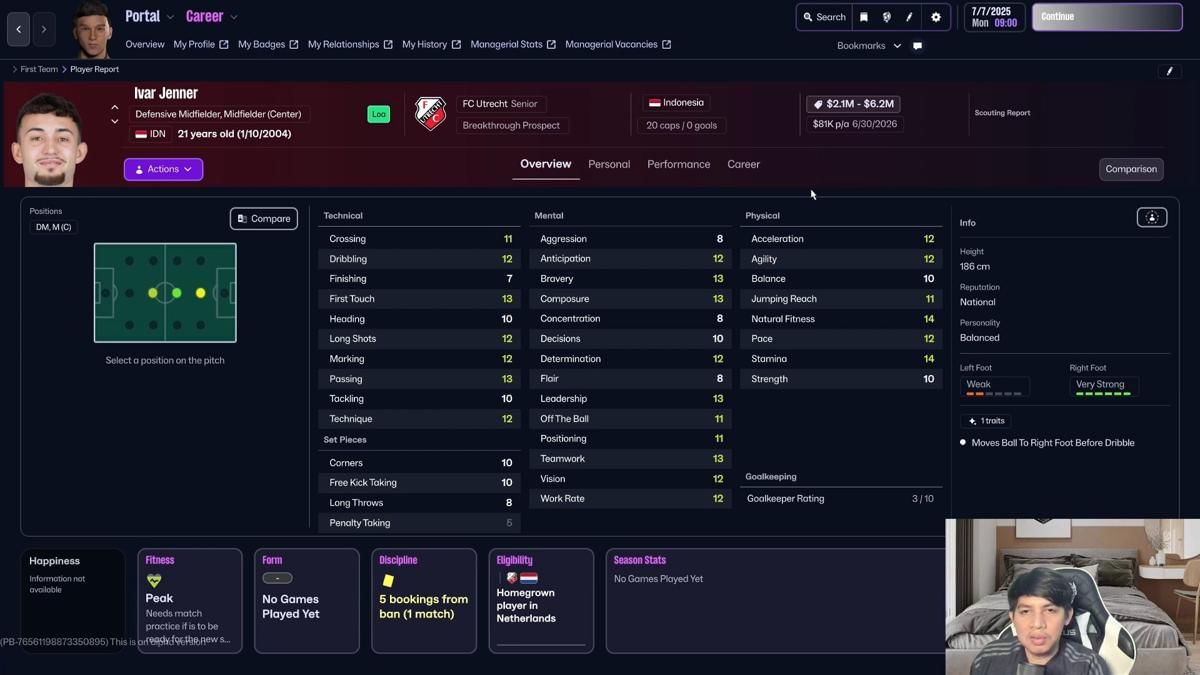Click the Comparison button
This screenshot has height=675, width=1200.
click(1131, 169)
